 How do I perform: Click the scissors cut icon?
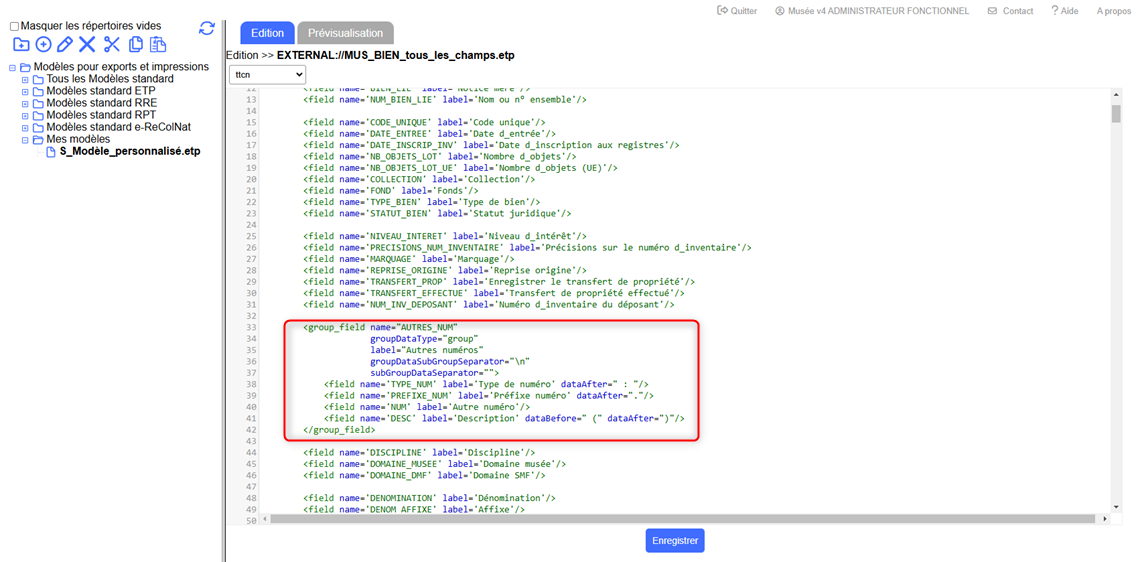click(111, 45)
